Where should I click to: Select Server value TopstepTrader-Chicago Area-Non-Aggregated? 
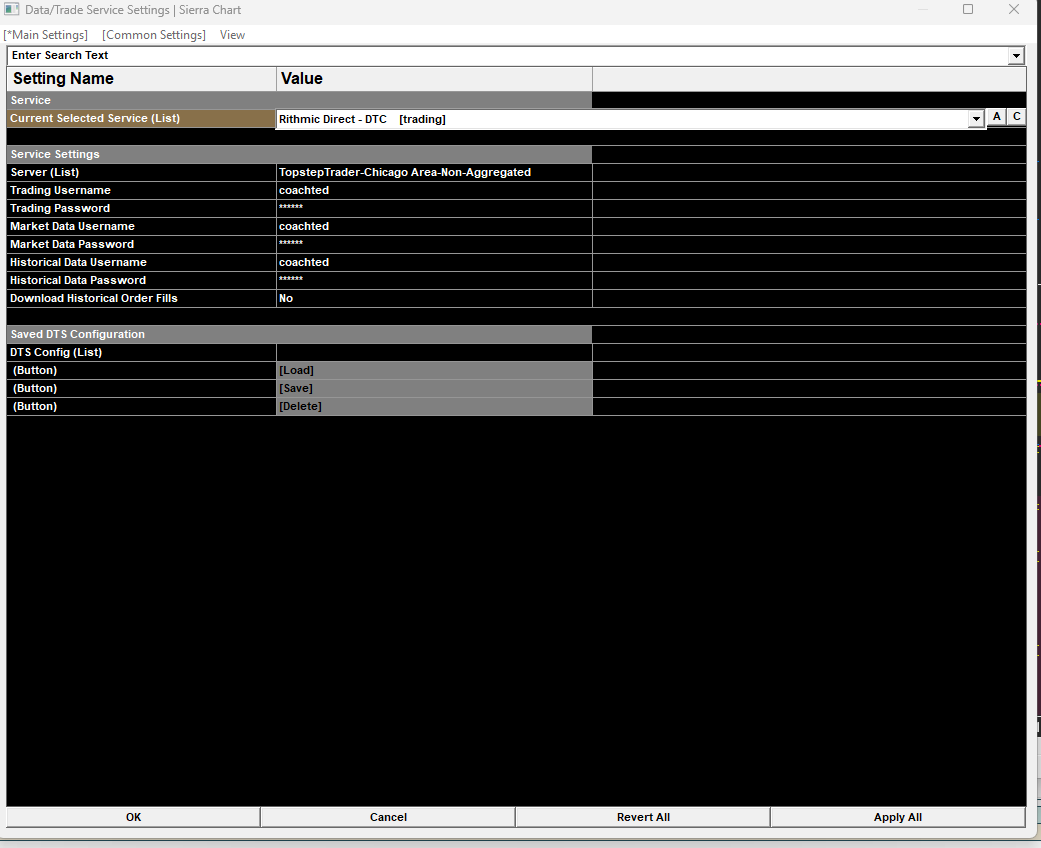(x=434, y=172)
